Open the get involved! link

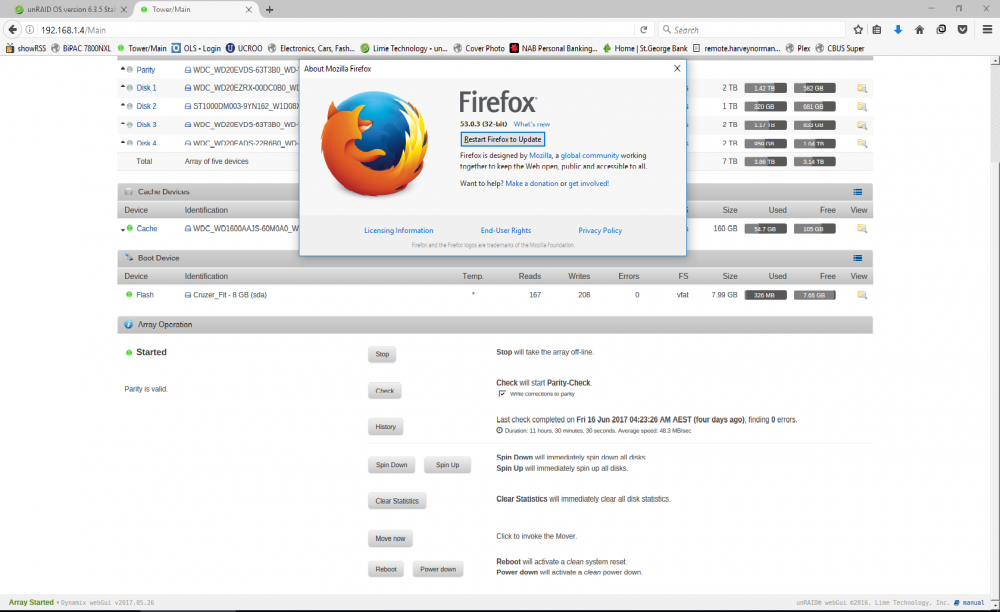click(589, 184)
